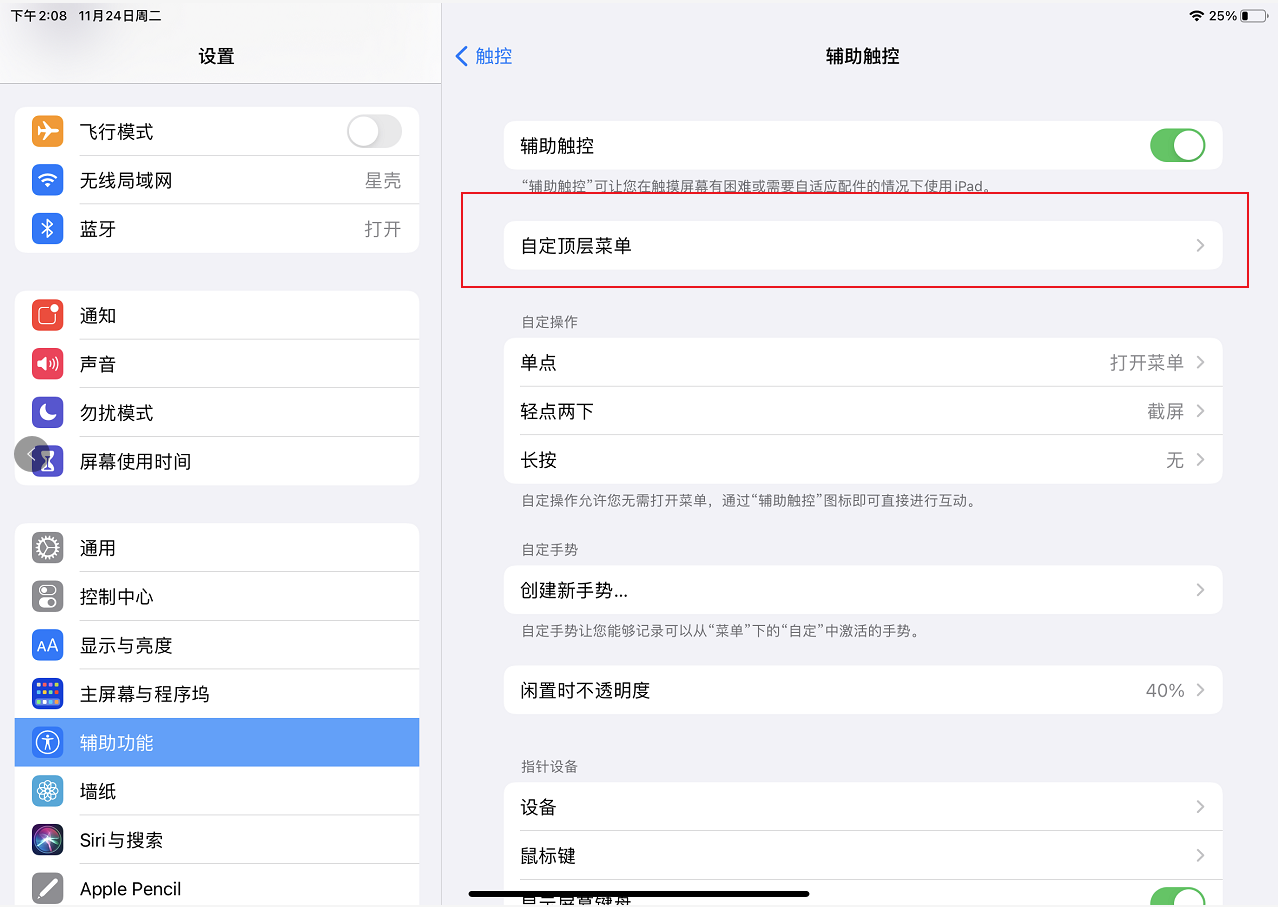Image resolution: width=1278 pixels, height=907 pixels.
Task: Open the 鼠标键 settings row
Action: click(862, 855)
